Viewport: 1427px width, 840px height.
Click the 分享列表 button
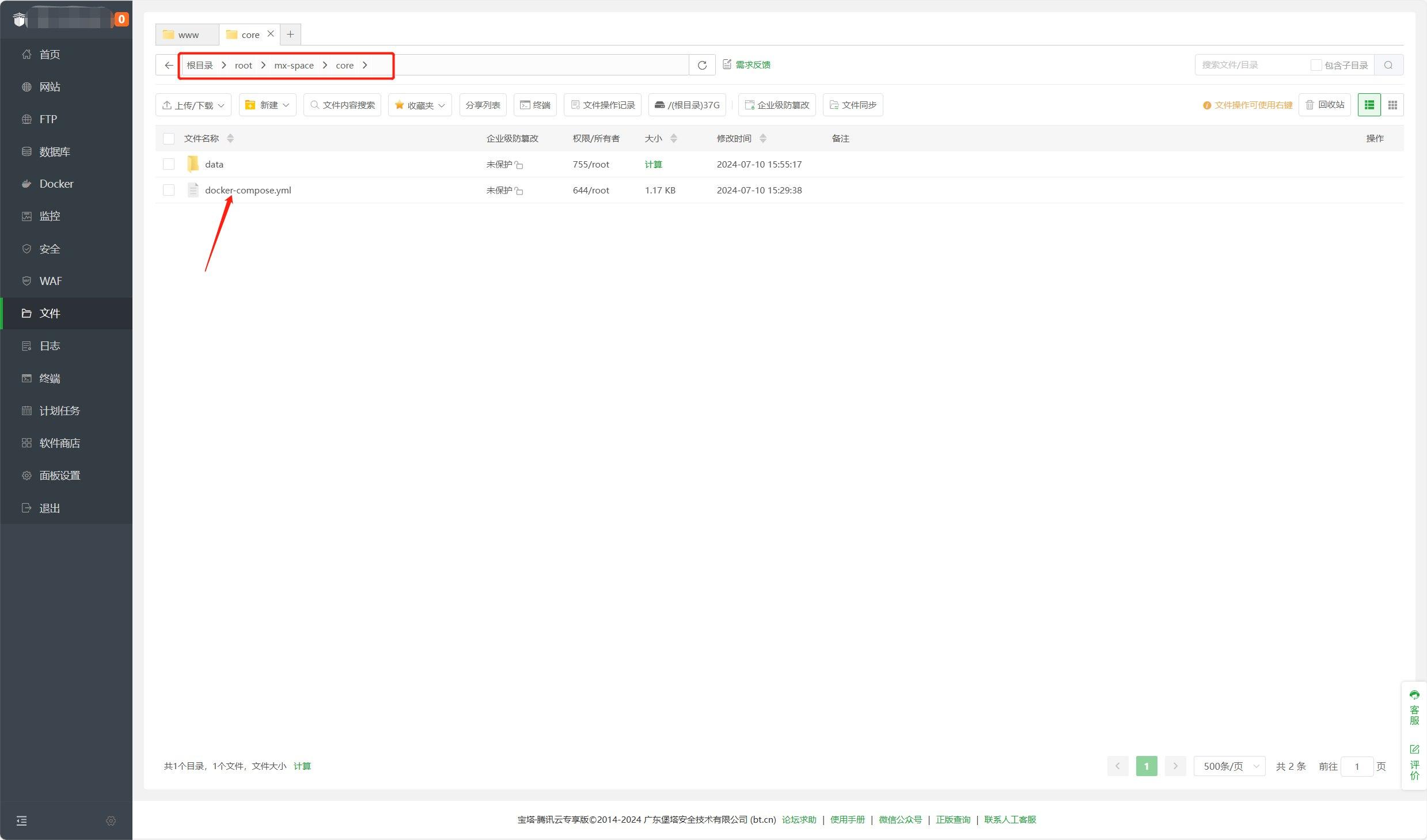(x=483, y=105)
